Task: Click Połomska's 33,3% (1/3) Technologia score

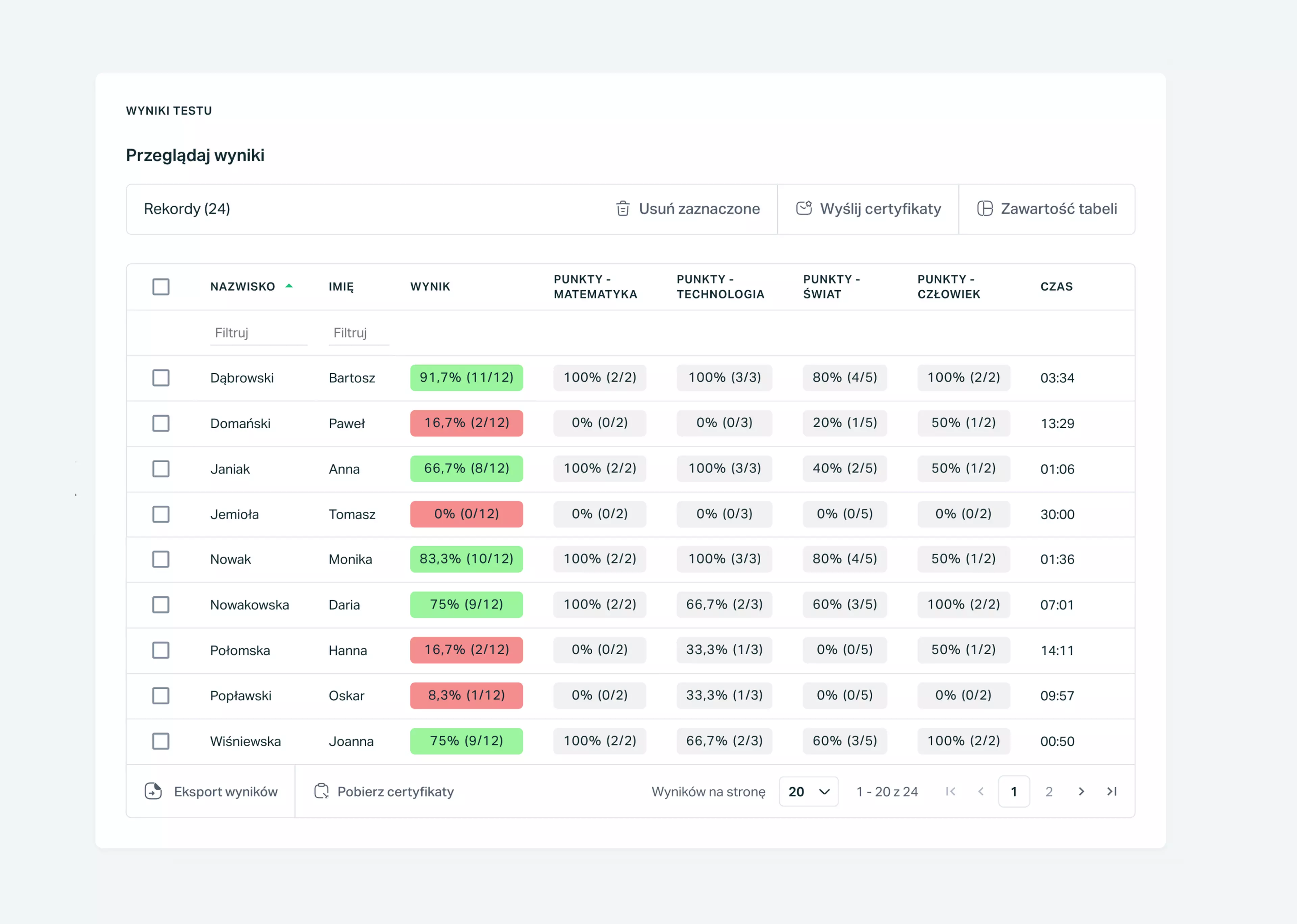Action: pos(724,650)
